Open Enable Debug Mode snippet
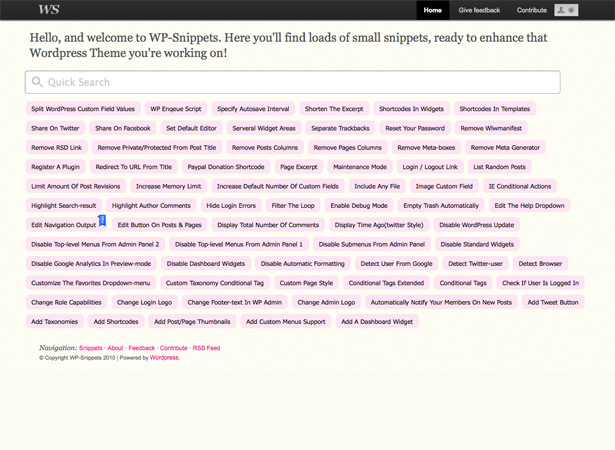 (359, 205)
